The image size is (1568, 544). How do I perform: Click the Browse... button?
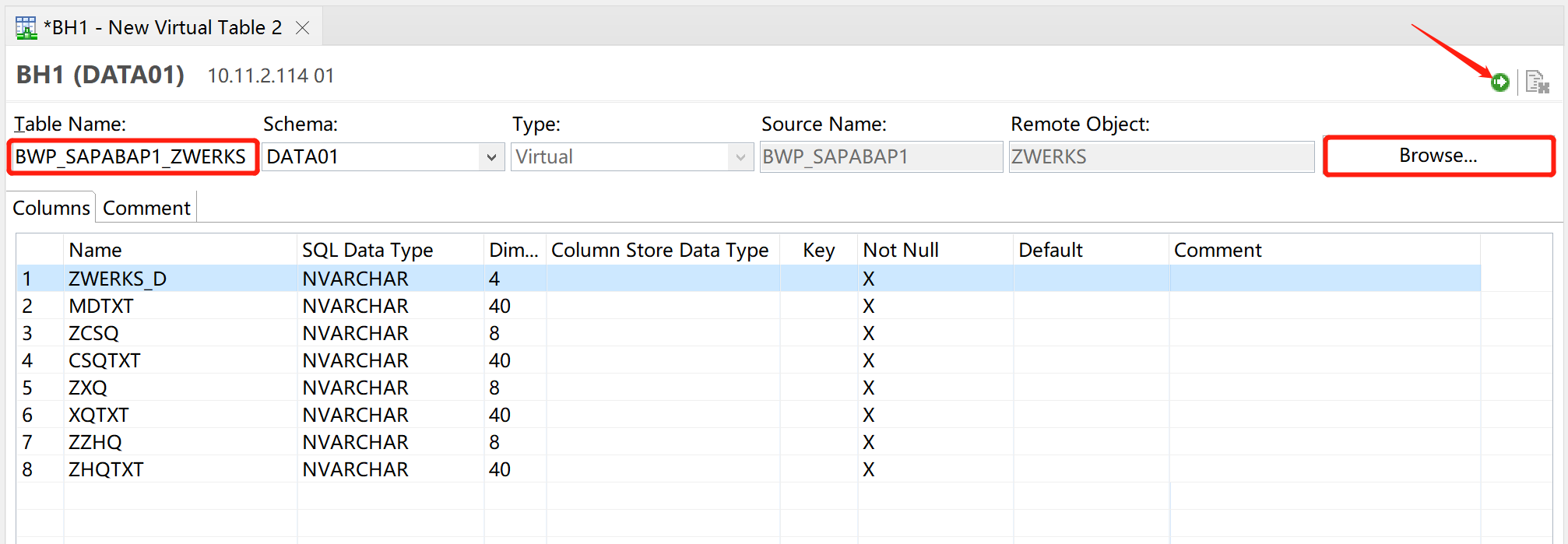(1438, 156)
